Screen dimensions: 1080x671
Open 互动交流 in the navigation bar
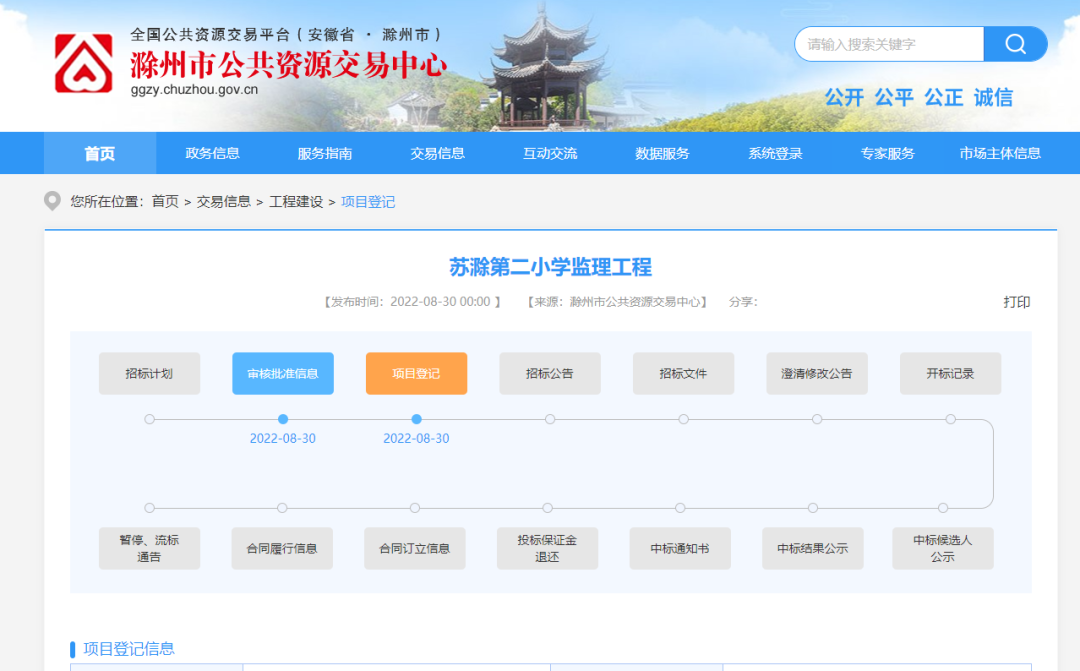point(548,153)
